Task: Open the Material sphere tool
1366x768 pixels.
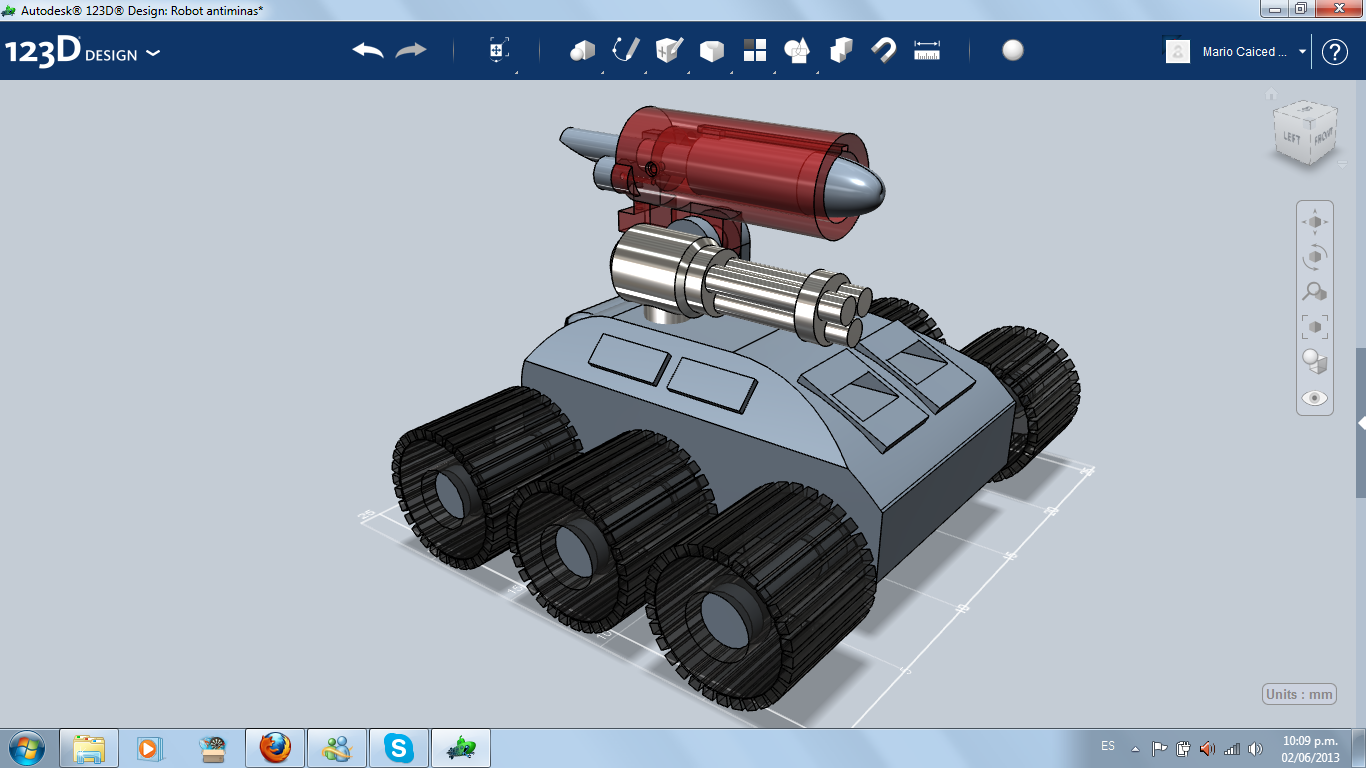Action: [x=1013, y=51]
